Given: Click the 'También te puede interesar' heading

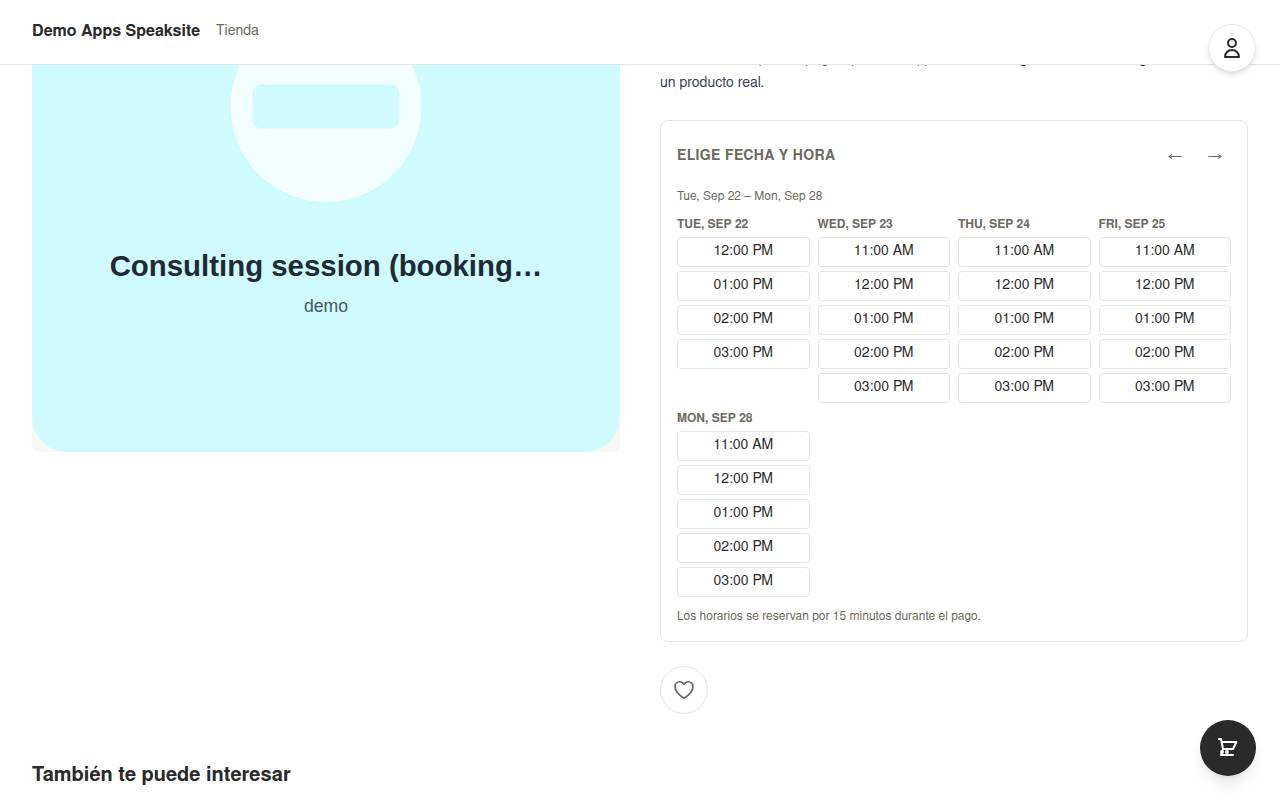Looking at the screenshot, I should pyautogui.click(x=161, y=774).
